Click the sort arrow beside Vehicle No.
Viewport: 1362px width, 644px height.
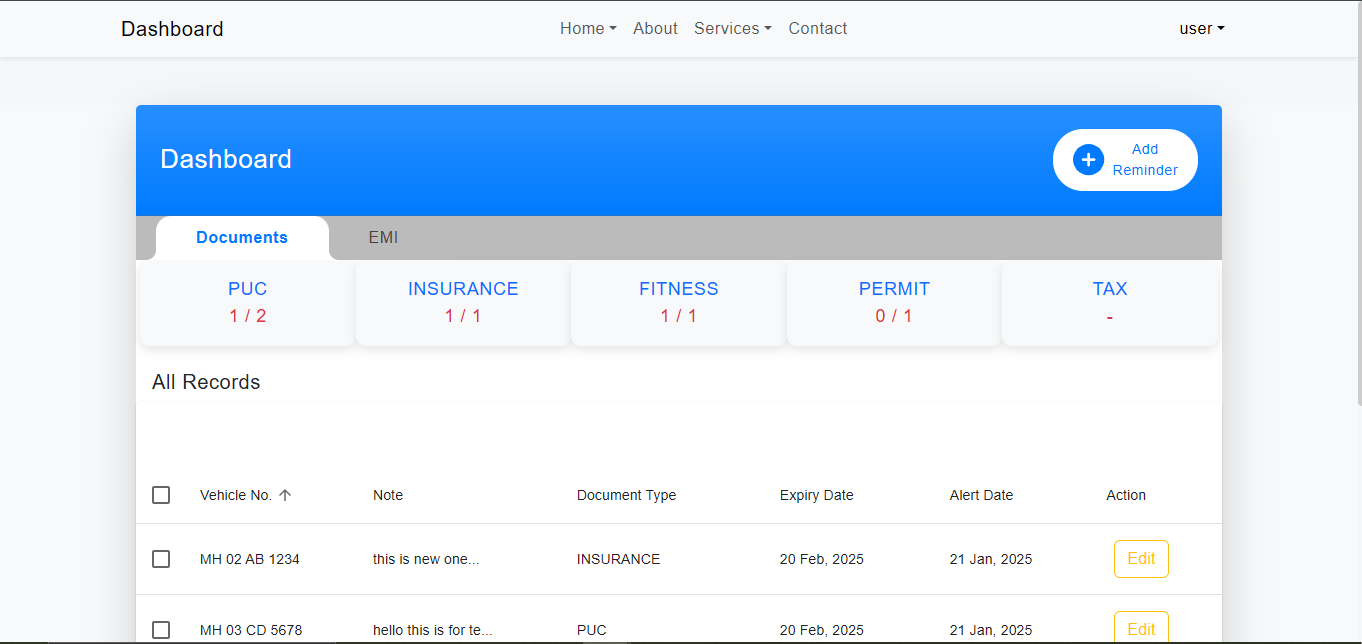[x=285, y=495]
